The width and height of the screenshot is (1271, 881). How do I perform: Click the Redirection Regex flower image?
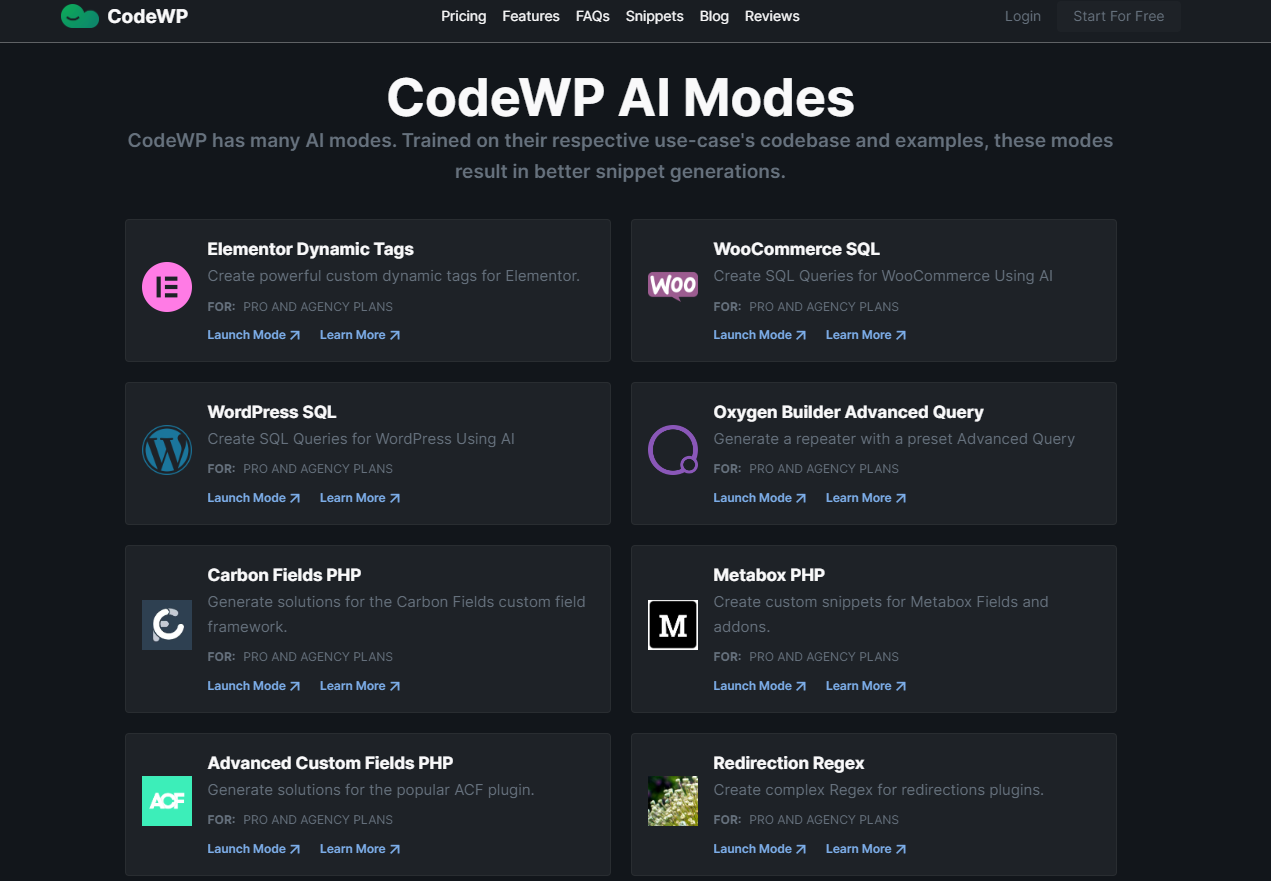click(x=673, y=801)
